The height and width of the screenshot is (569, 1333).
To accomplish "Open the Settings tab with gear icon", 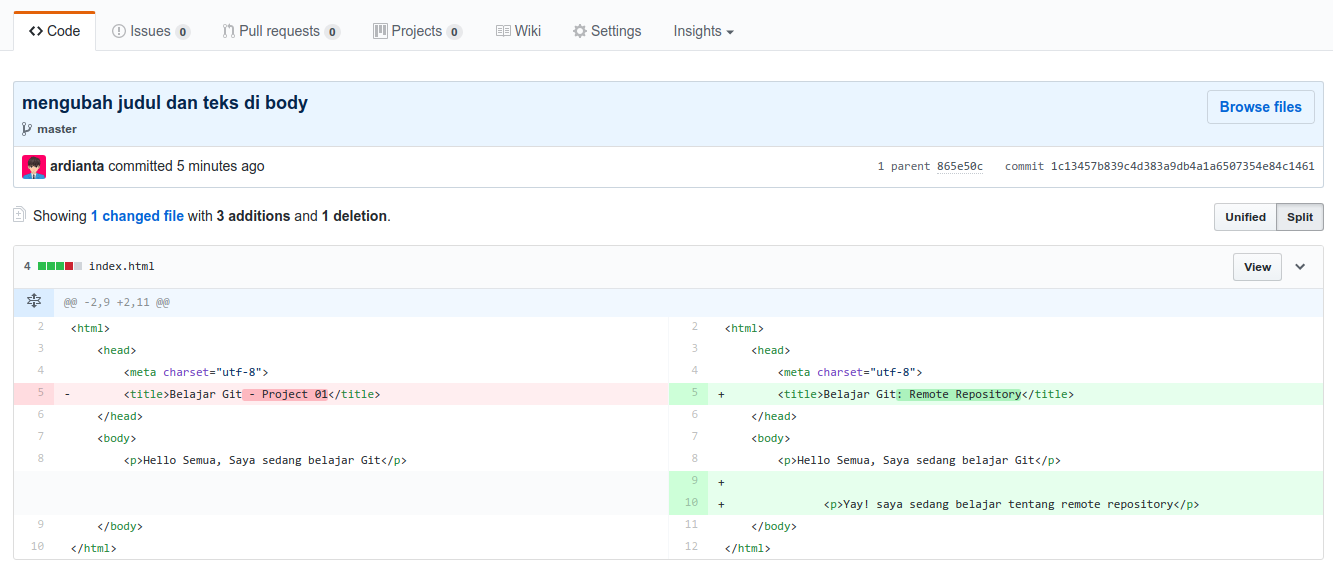I will tap(606, 31).
